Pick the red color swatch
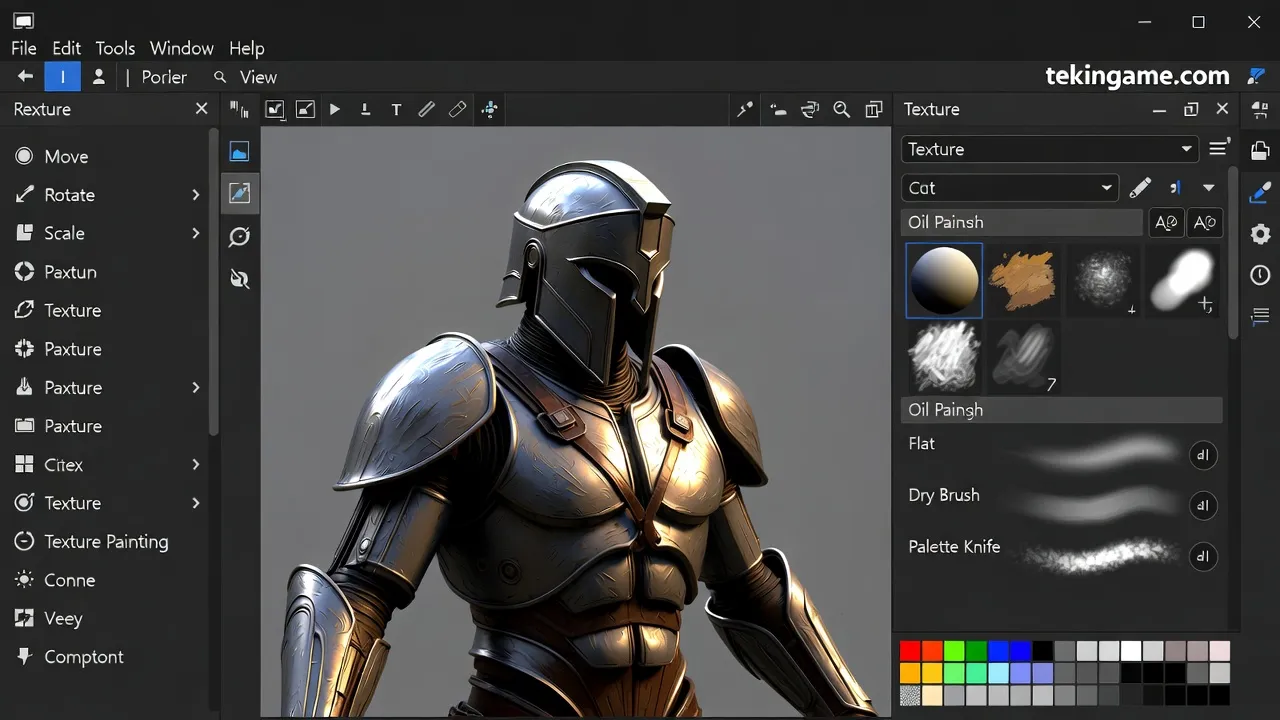Screen dimensions: 1280x720 click(910, 651)
